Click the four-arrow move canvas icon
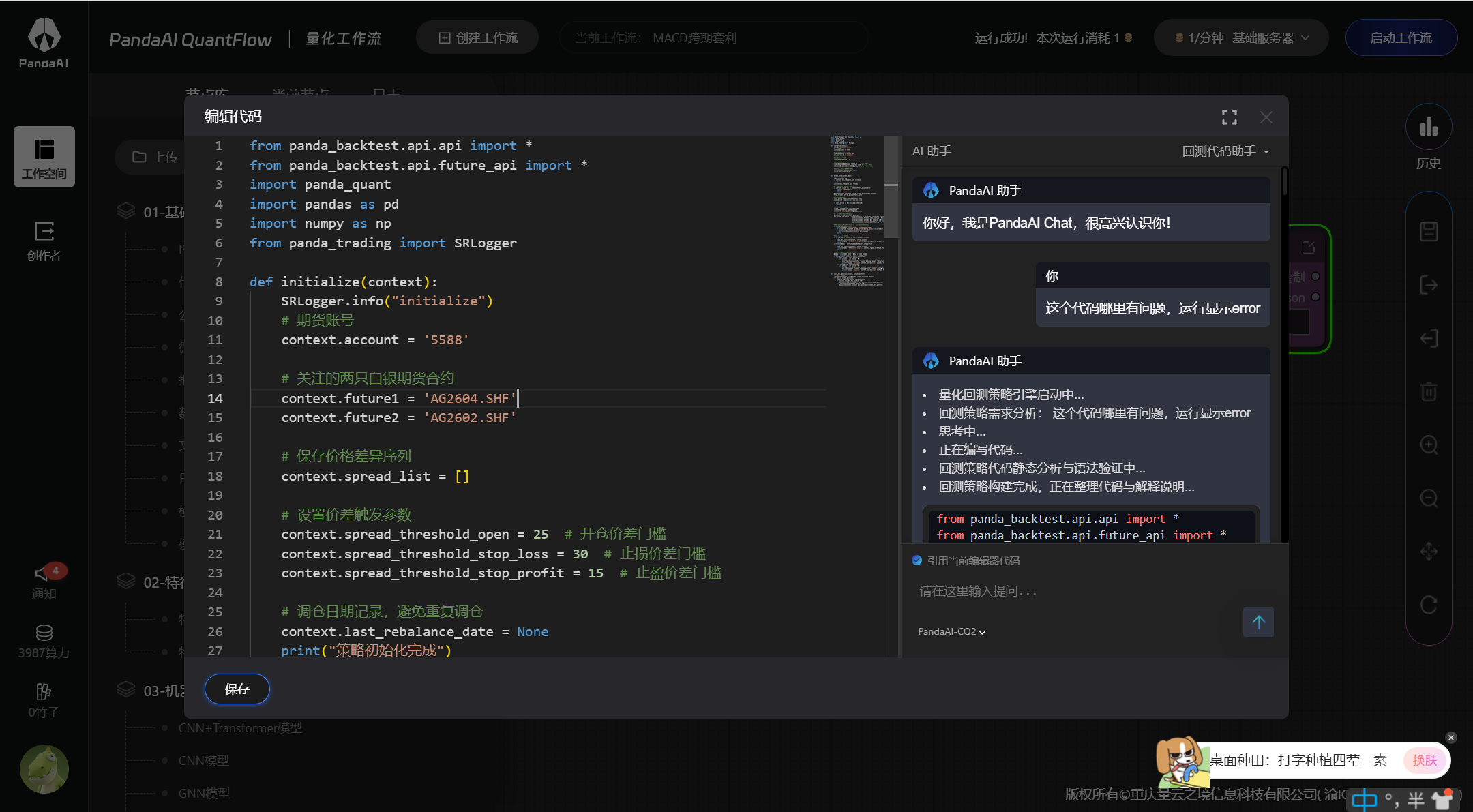The height and width of the screenshot is (812, 1473). tap(1429, 552)
